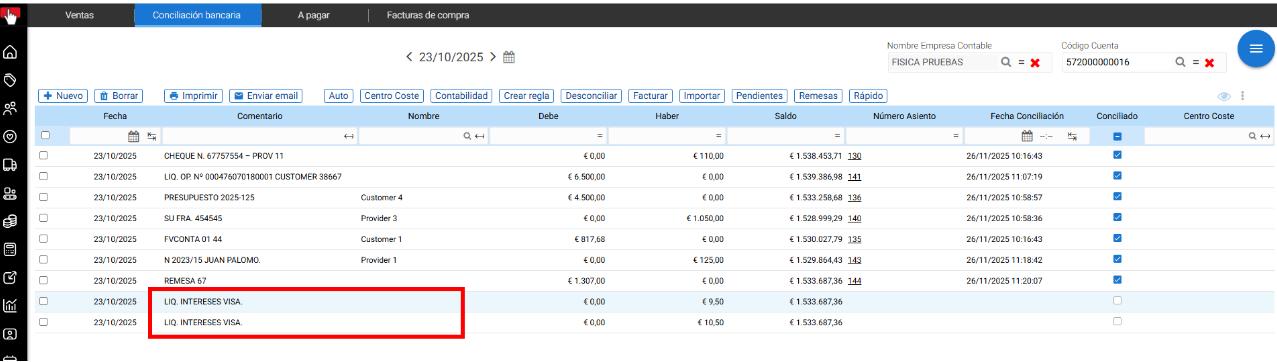Open the delivery truck sidebar icon

10,164
